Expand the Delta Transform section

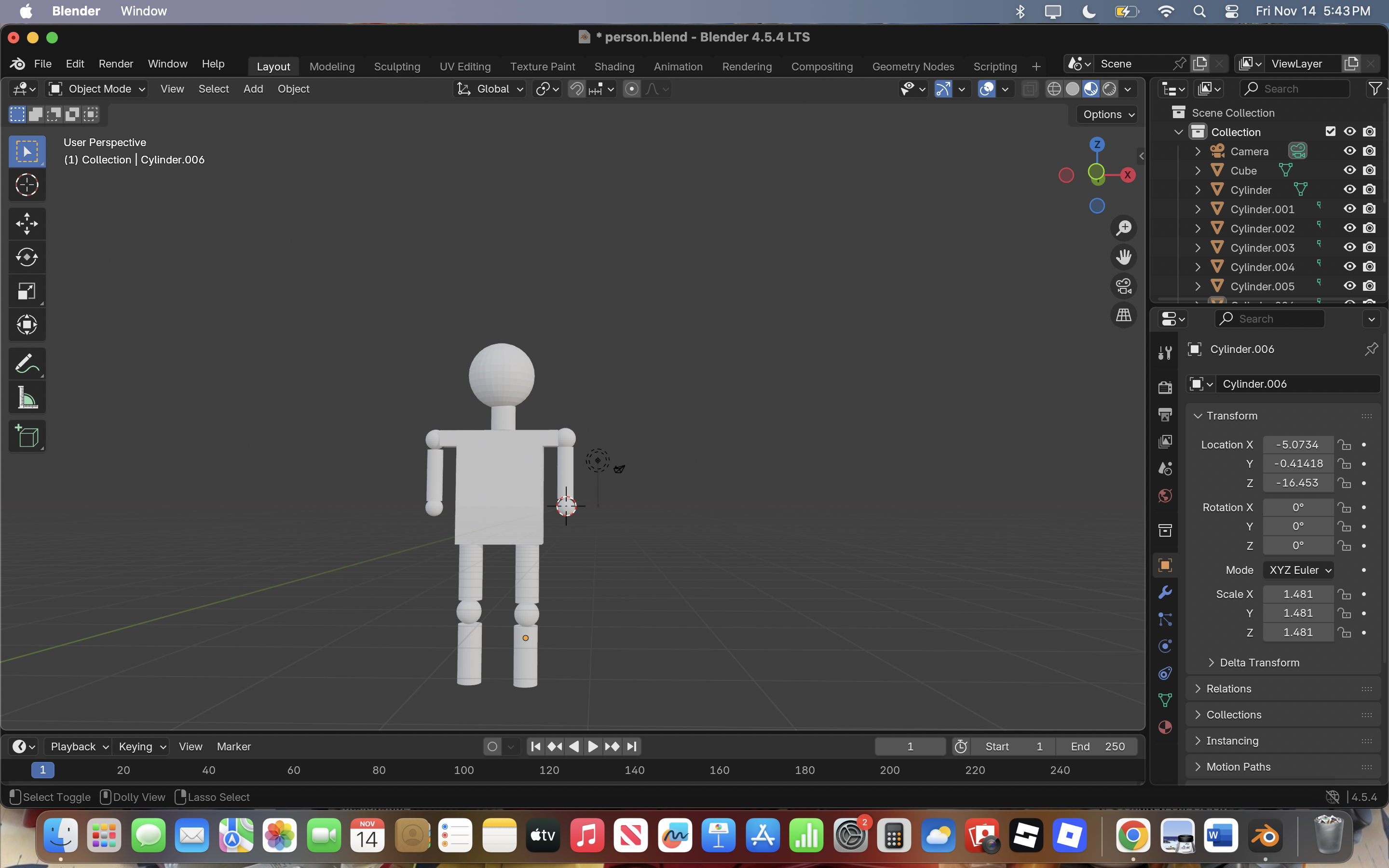pos(1259,663)
